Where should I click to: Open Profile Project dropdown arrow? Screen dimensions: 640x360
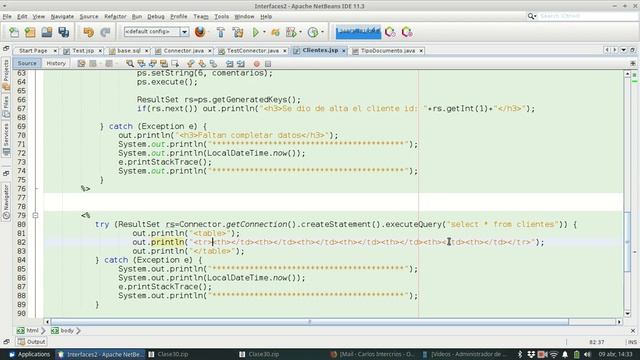pyautogui.click(x=300, y=32)
